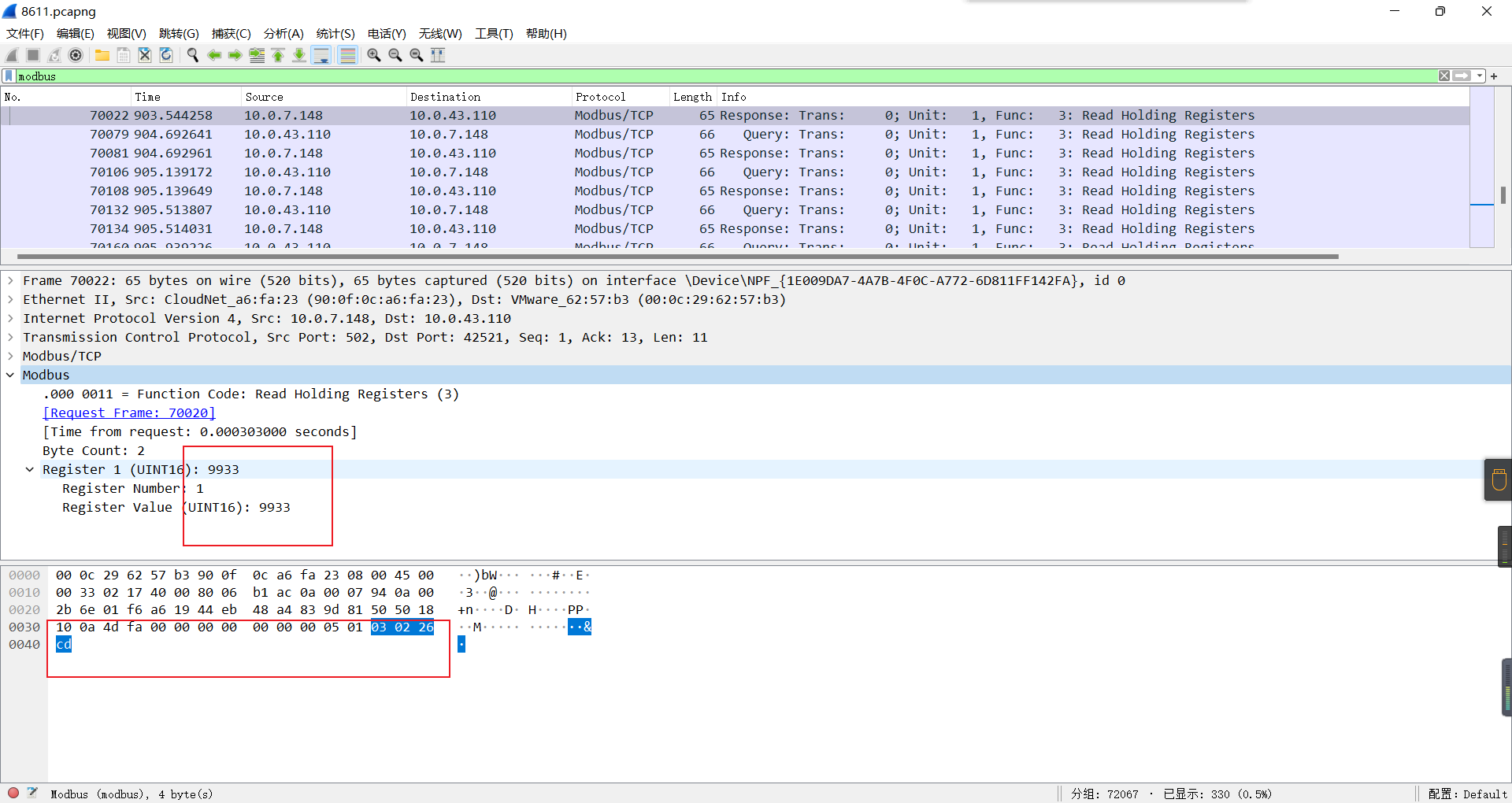The height and width of the screenshot is (803, 1512).
Task: Select packet 70132 in the list
Action: (735, 210)
